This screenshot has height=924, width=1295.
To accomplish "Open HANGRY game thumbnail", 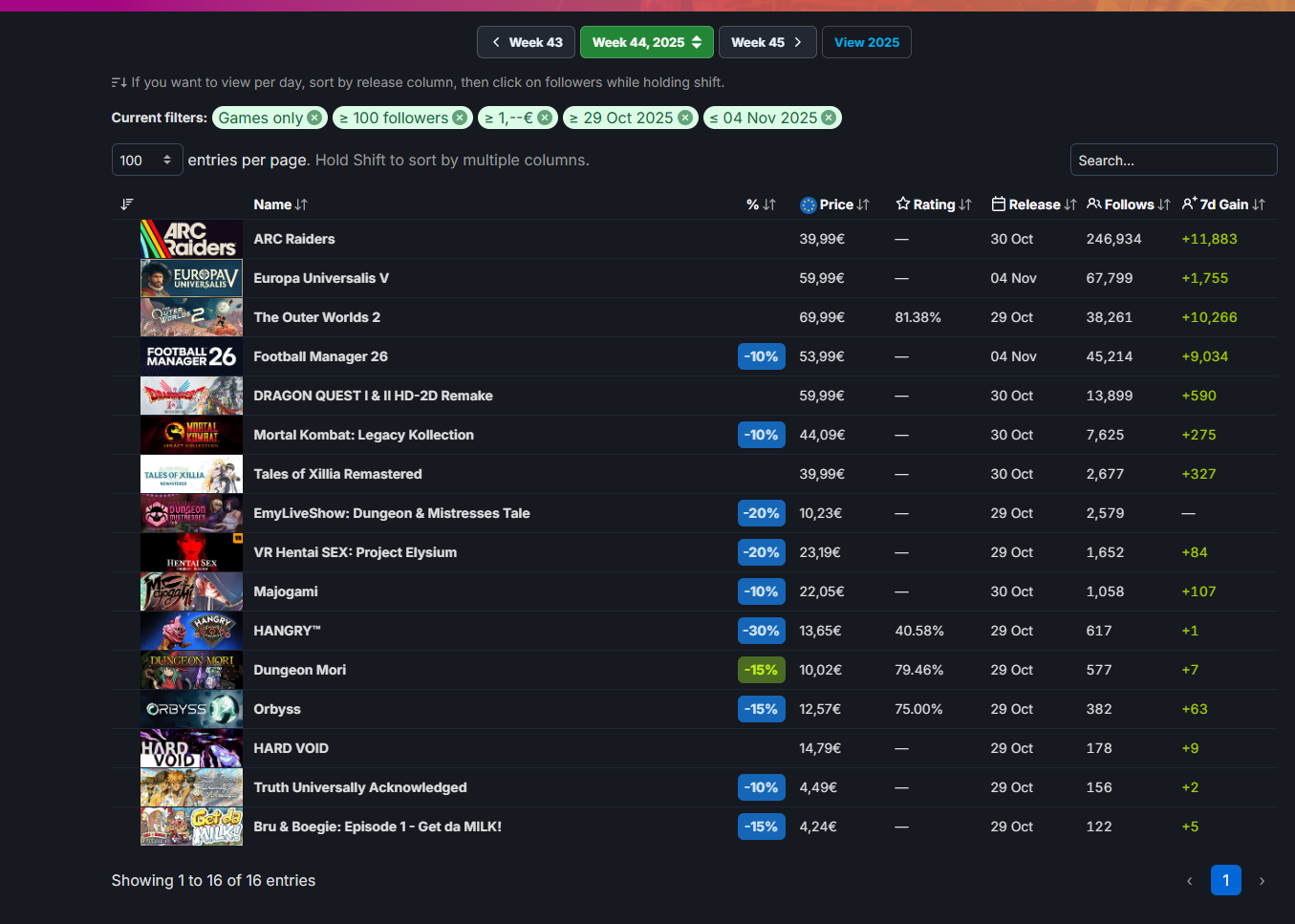I will point(191,631).
